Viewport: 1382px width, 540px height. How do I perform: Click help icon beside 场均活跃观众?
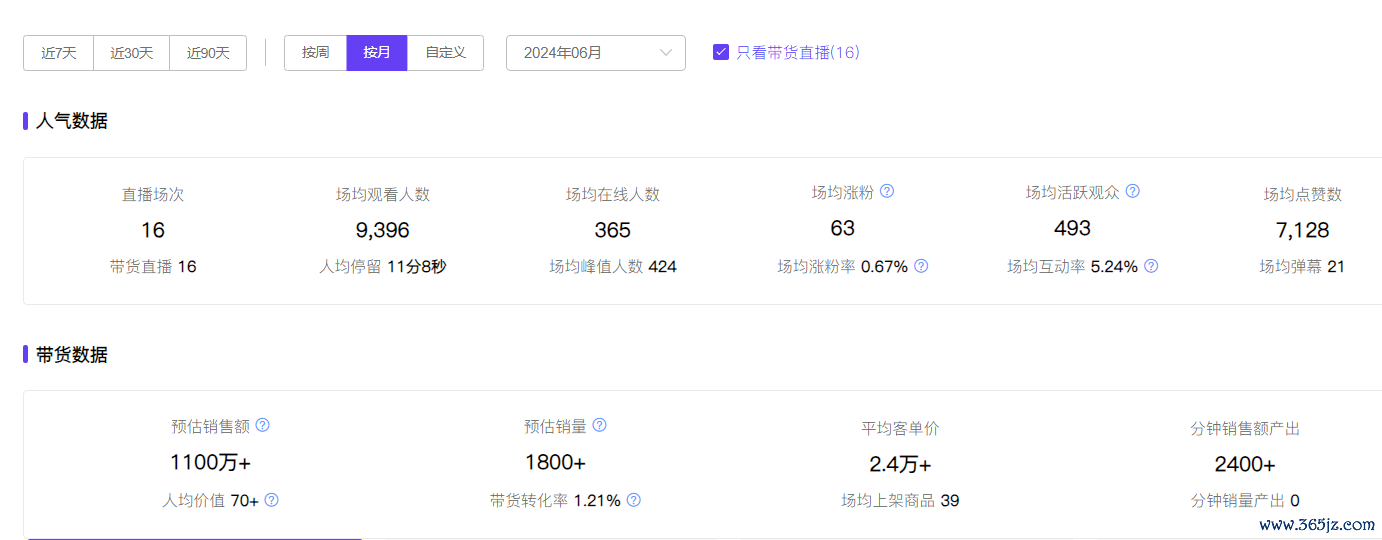point(1132,191)
